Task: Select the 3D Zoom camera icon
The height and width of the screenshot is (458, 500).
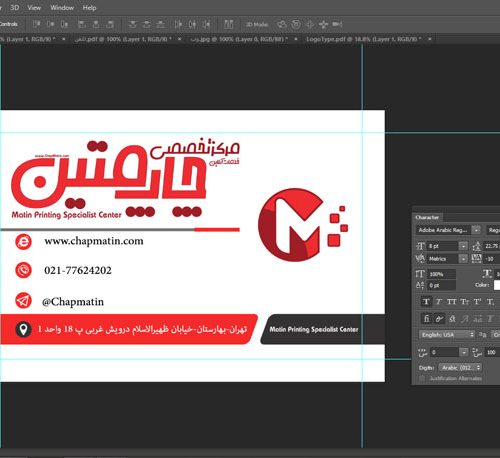Action: 337,24
